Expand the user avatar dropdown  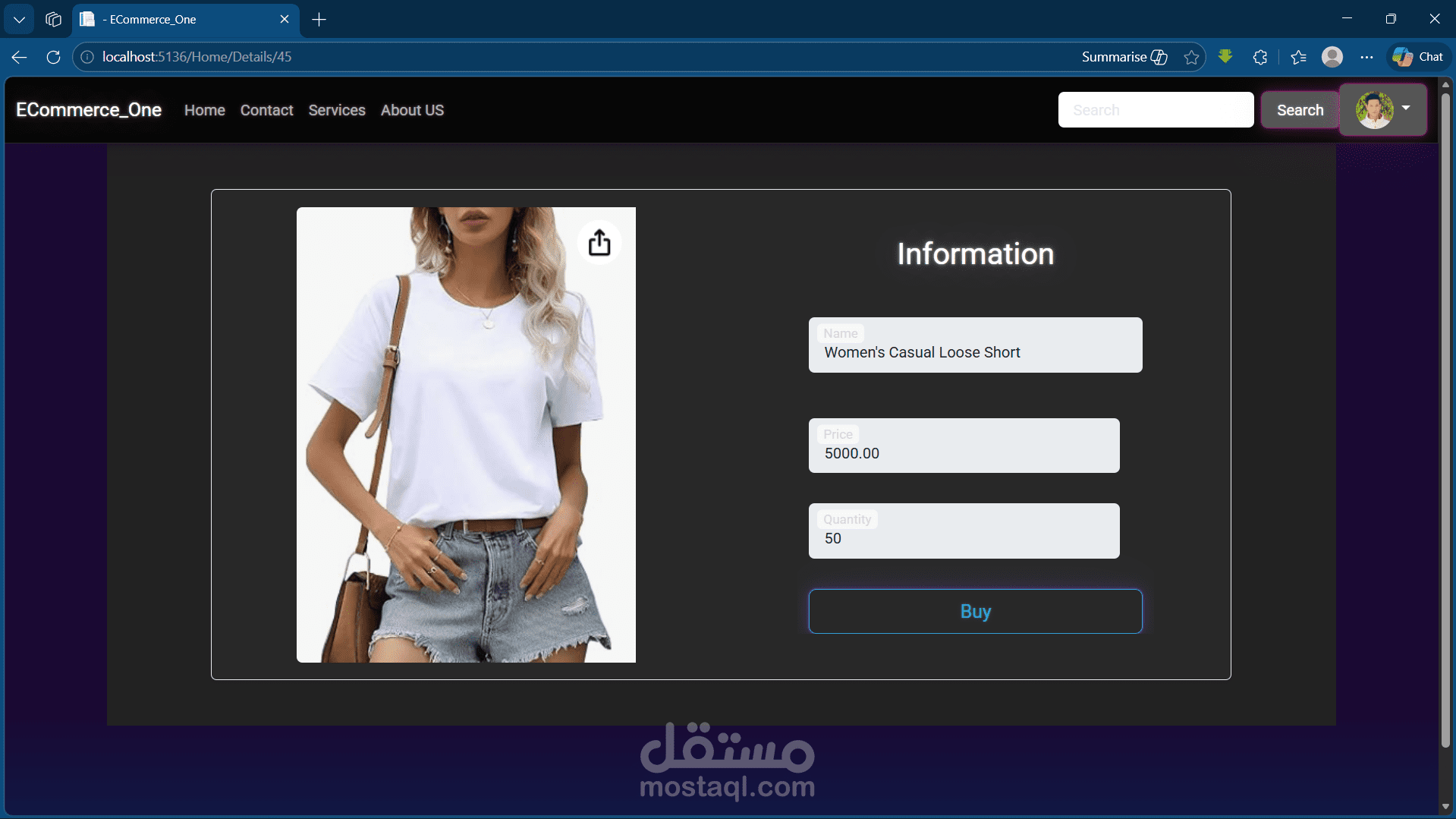1383,110
